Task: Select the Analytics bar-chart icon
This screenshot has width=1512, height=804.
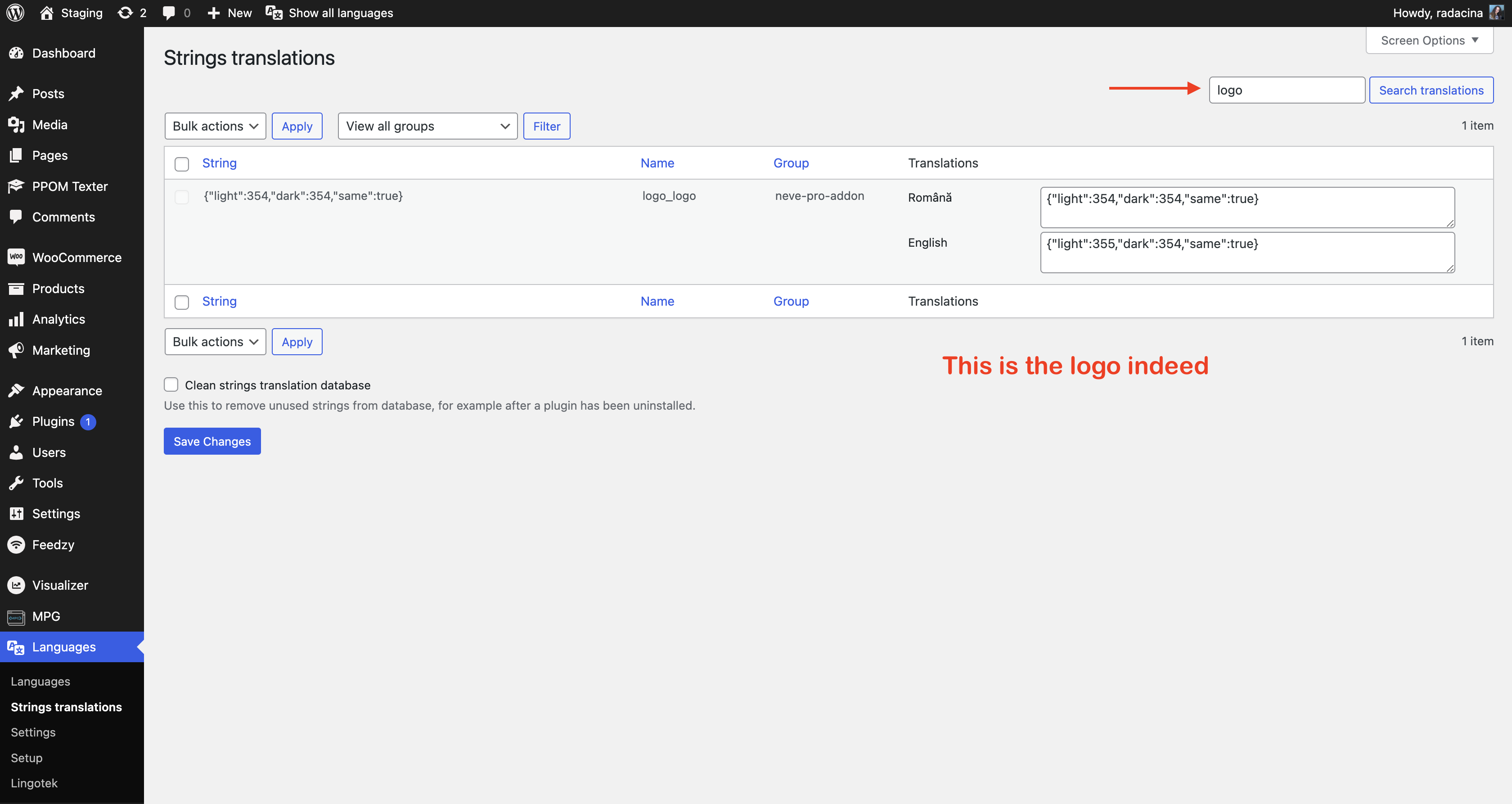Action: (x=16, y=319)
